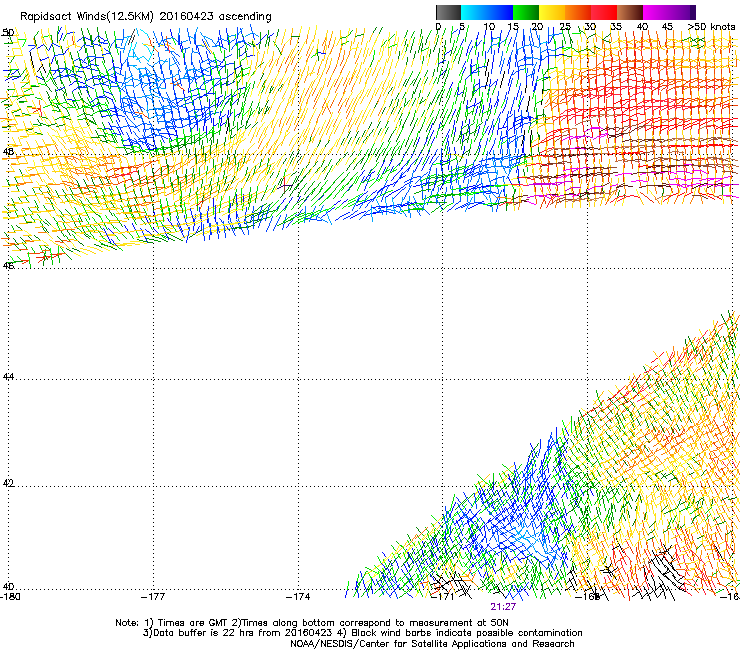Click the purple 45-50 knots legend swatch
This screenshot has width=740, height=650.
pyautogui.click(x=682, y=12)
